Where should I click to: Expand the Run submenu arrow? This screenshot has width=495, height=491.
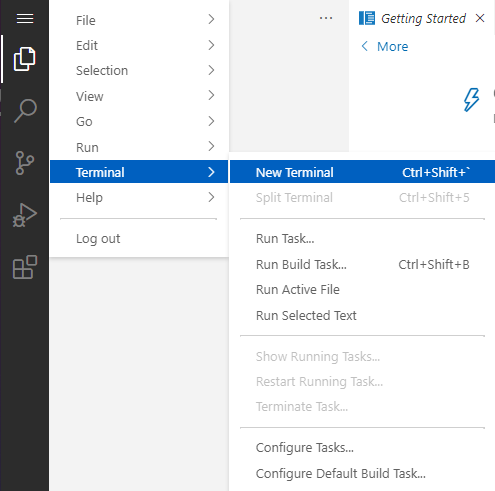click(211, 146)
